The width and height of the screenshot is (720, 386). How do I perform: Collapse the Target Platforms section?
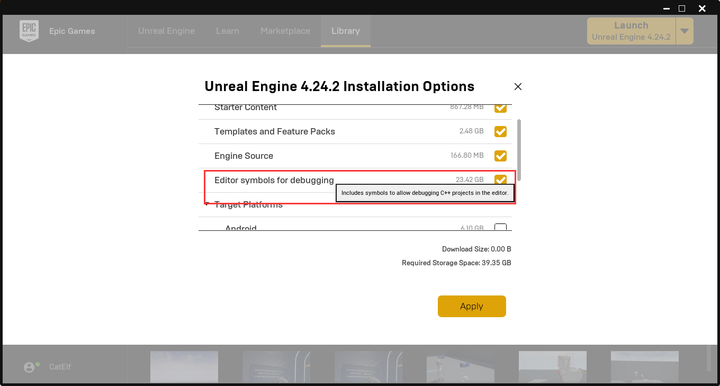pos(207,204)
